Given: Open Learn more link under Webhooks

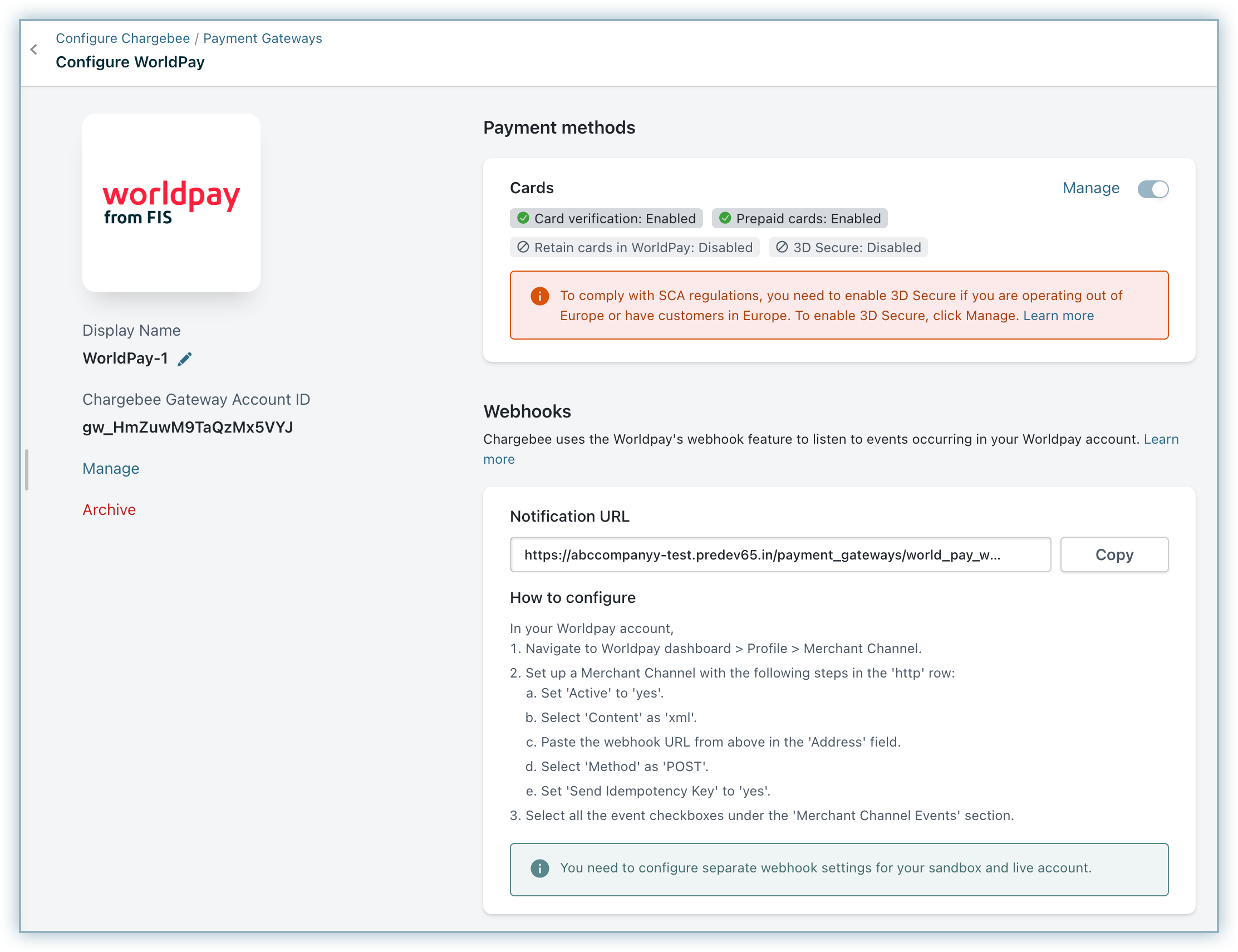Looking at the screenshot, I should tap(1161, 439).
